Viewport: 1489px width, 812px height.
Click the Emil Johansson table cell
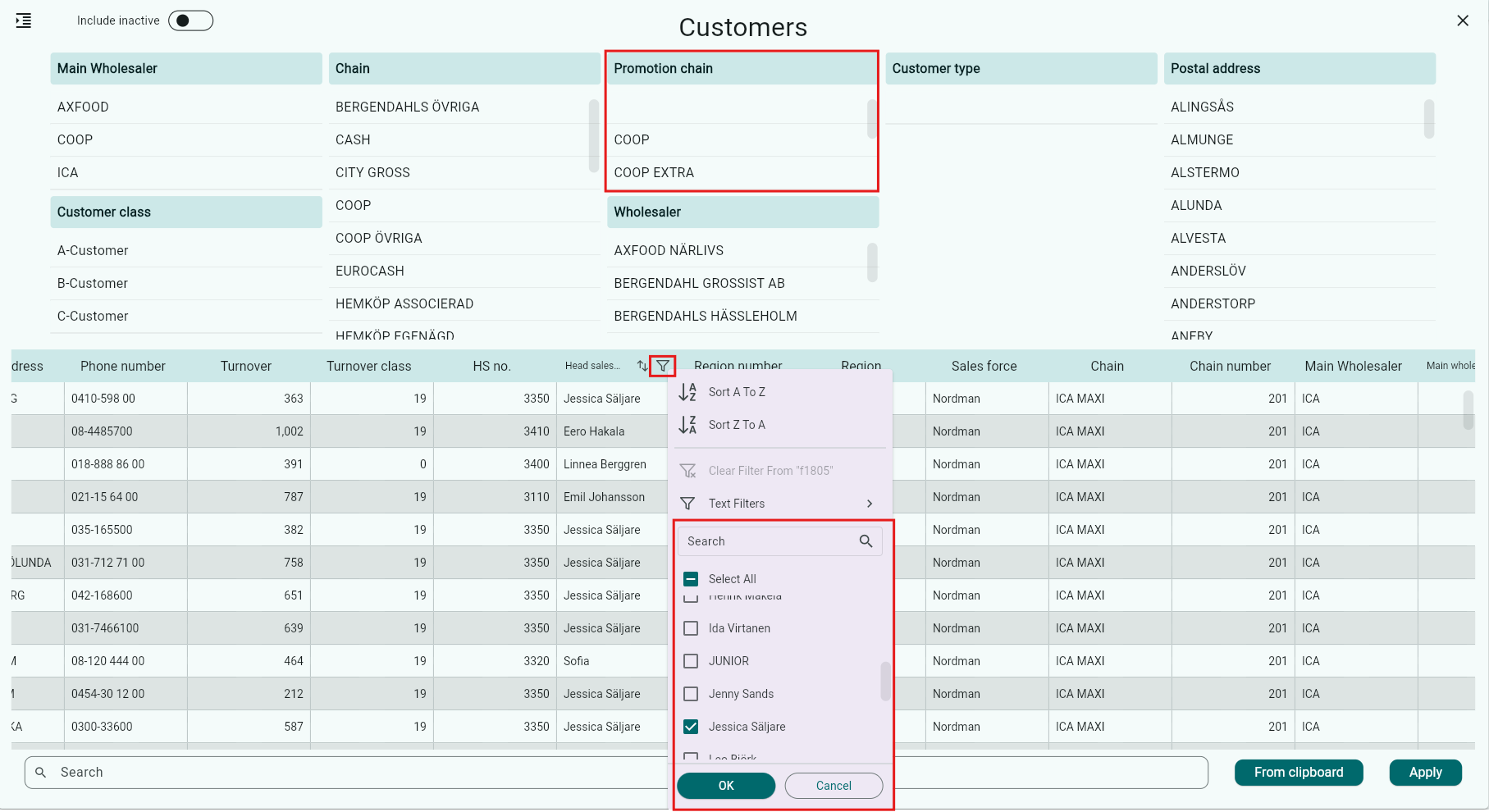coord(612,497)
